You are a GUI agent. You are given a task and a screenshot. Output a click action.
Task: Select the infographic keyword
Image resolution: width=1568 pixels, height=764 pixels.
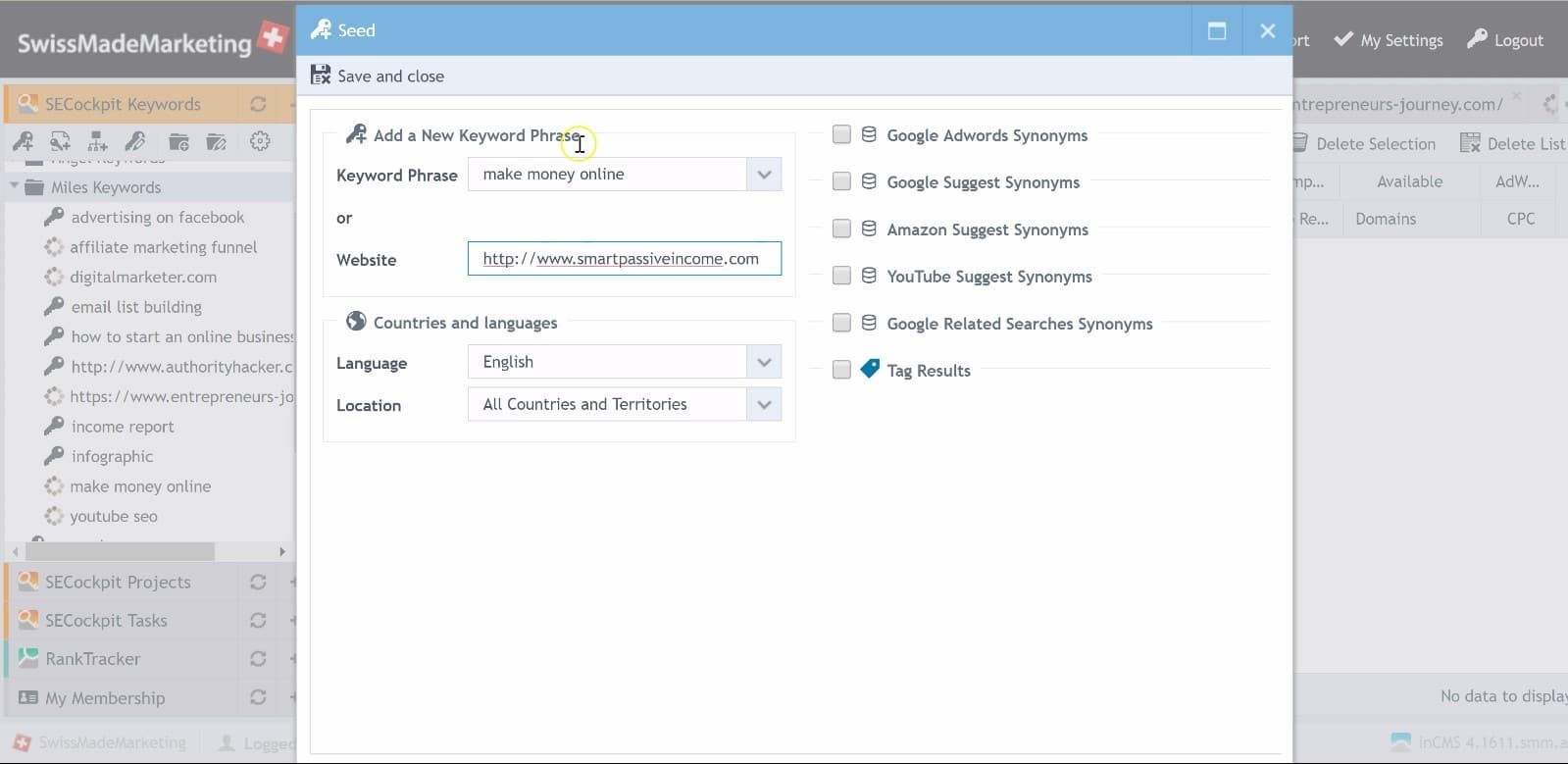coord(112,456)
